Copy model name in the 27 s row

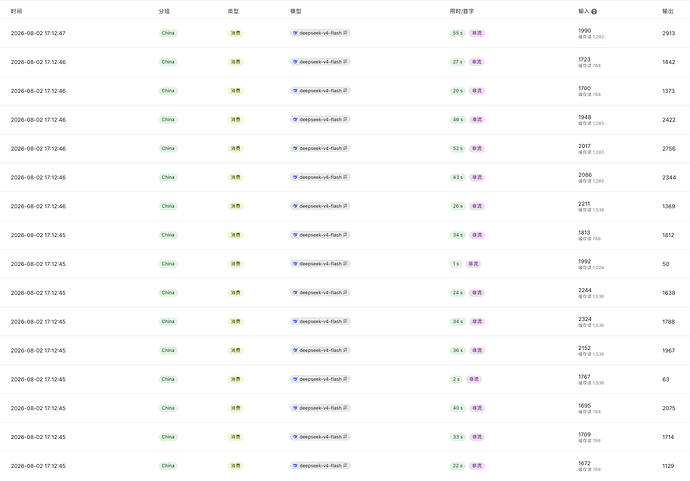tap(345, 62)
